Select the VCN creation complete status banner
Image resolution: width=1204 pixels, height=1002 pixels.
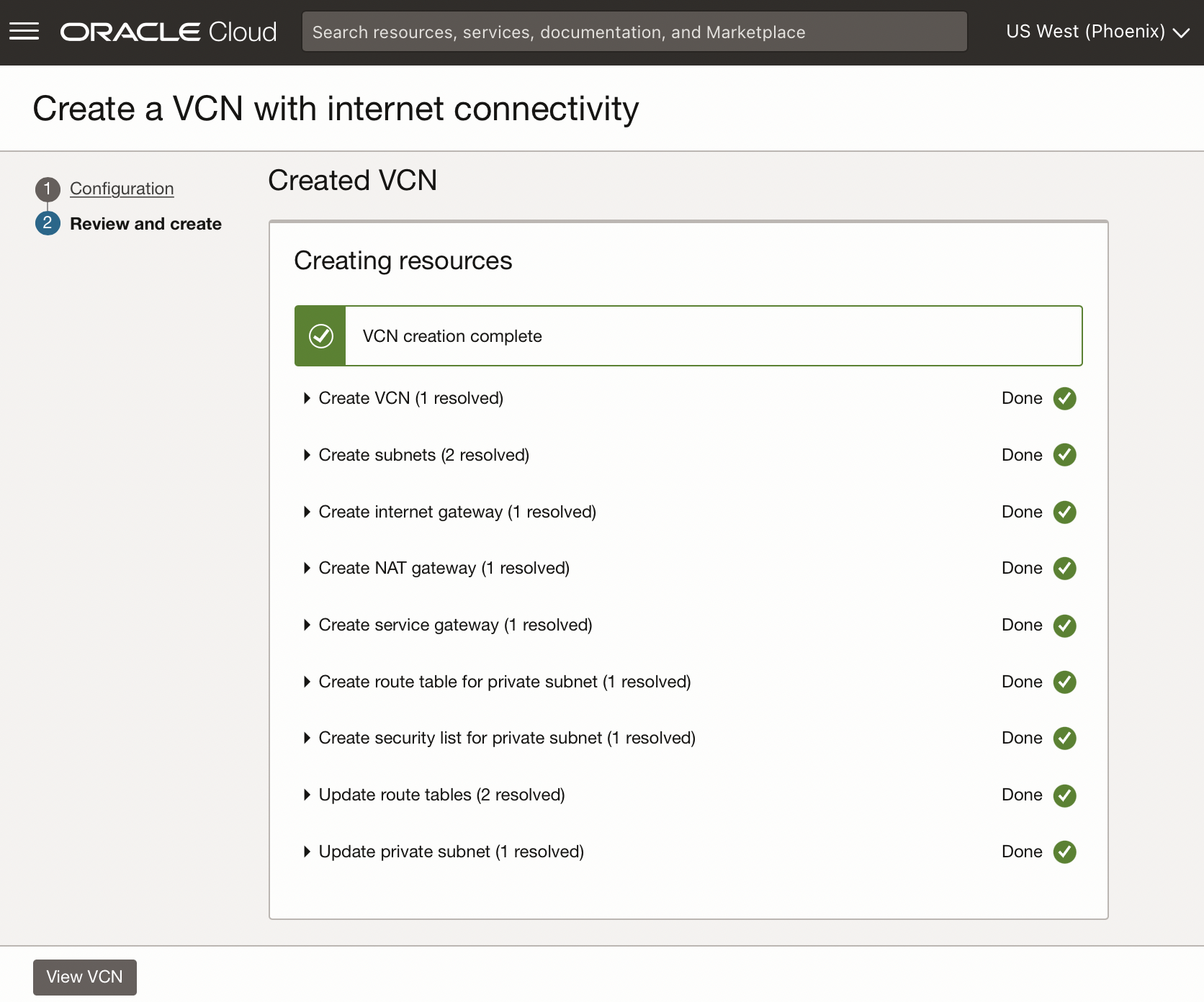[x=688, y=335]
